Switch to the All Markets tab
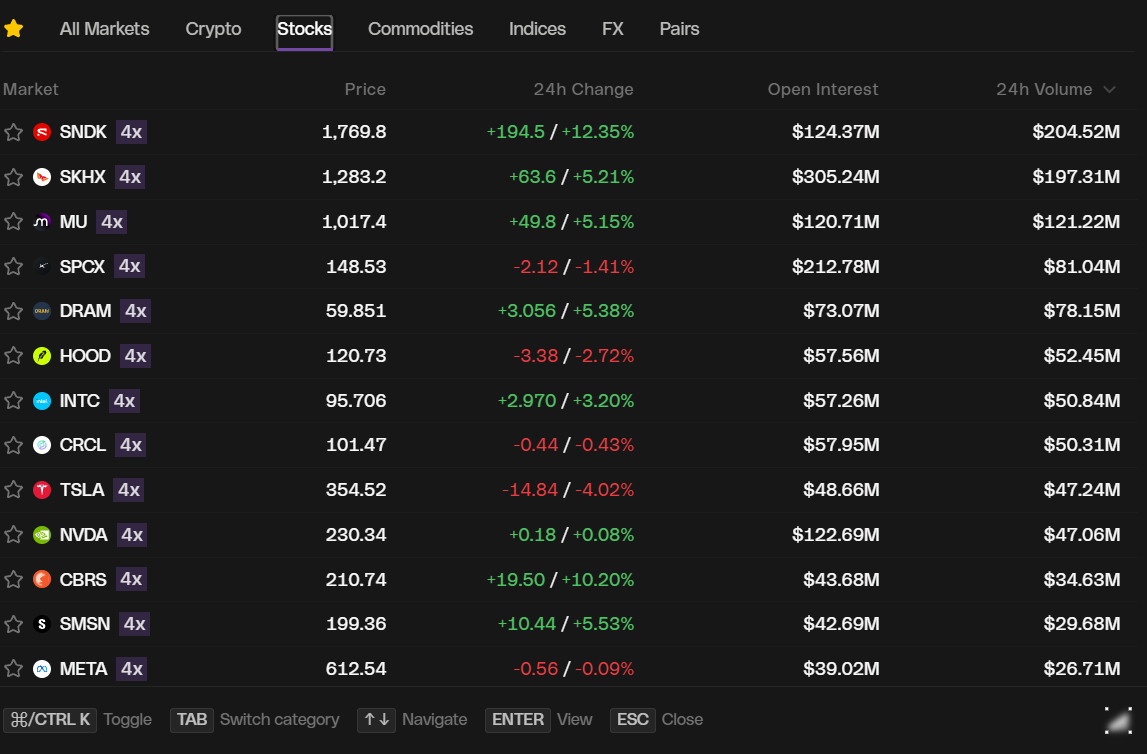The image size is (1147, 754). pyautogui.click(x=105, y=29)
